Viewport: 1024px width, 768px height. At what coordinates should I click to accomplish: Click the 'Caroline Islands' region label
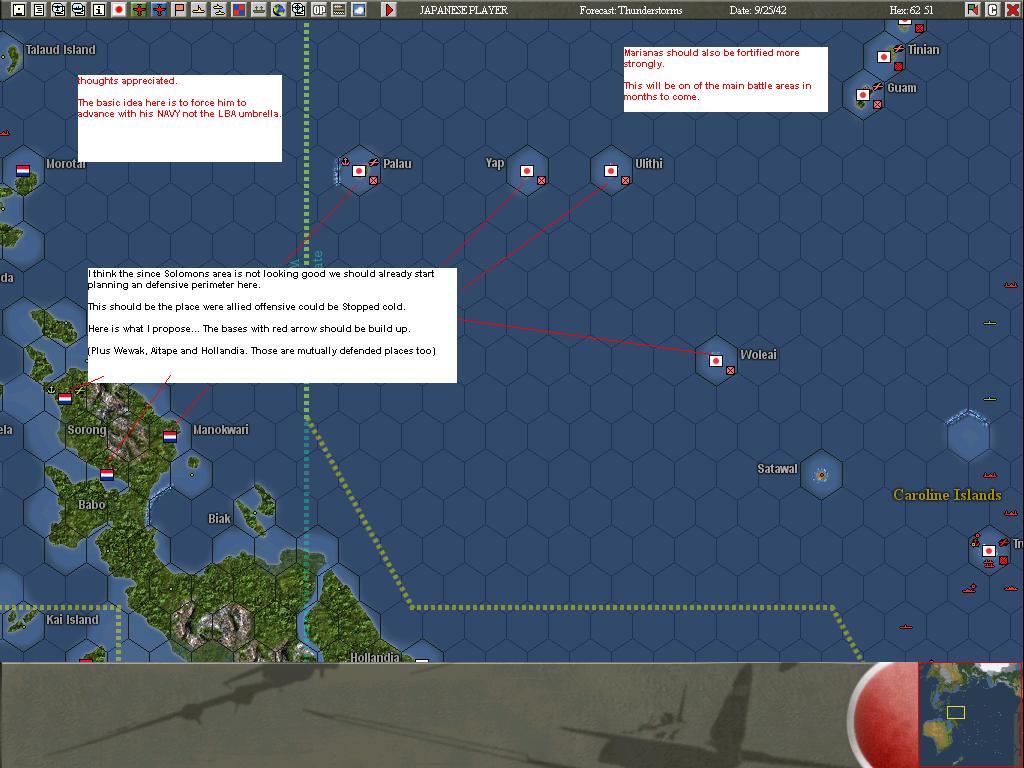coord(947,494)
